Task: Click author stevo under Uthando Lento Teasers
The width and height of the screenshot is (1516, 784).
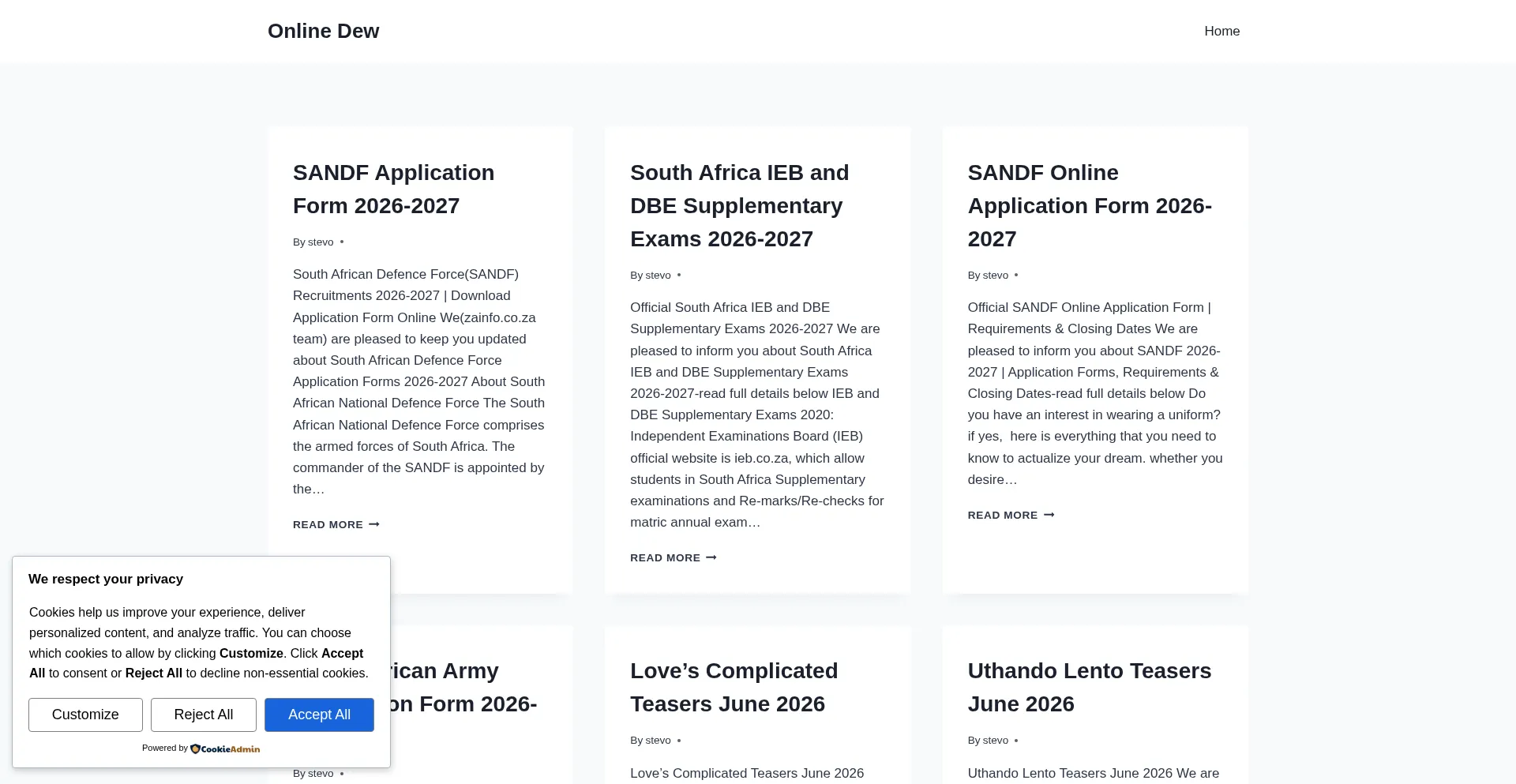Action: (x=996, y=741)
